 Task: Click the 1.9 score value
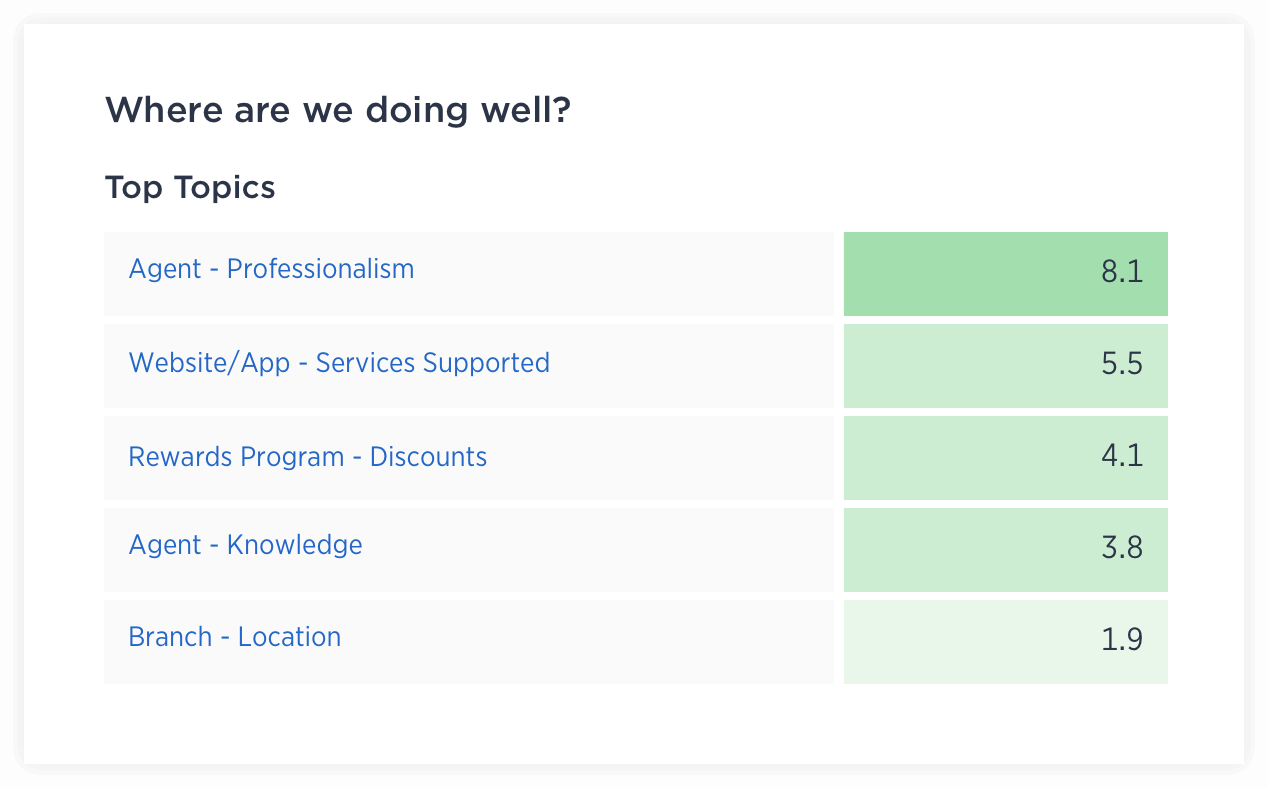[1121, 640]
